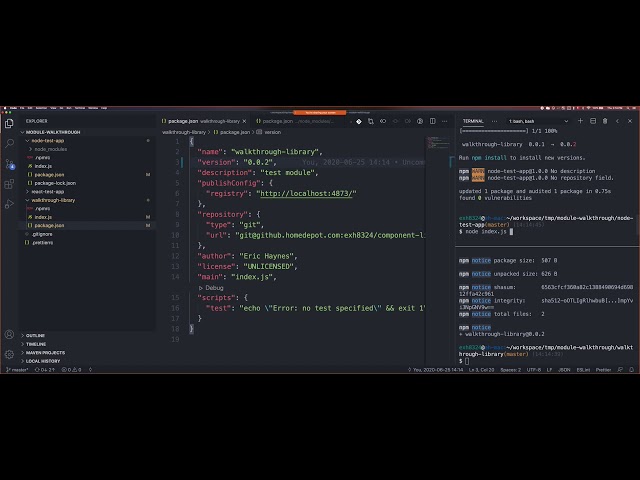
Task: Split the terminal panel icon
Action: [x=593, y=121]
